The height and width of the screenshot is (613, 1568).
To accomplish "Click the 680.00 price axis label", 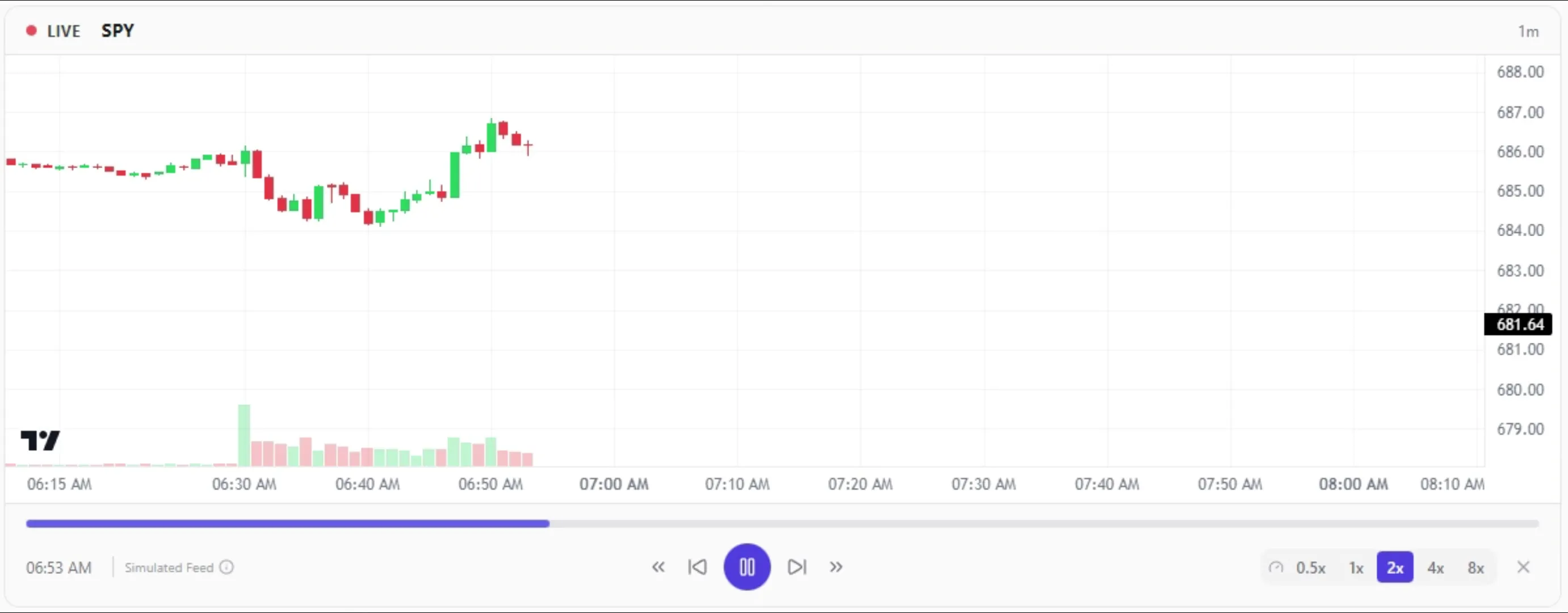I will (x=1520, y=389).
